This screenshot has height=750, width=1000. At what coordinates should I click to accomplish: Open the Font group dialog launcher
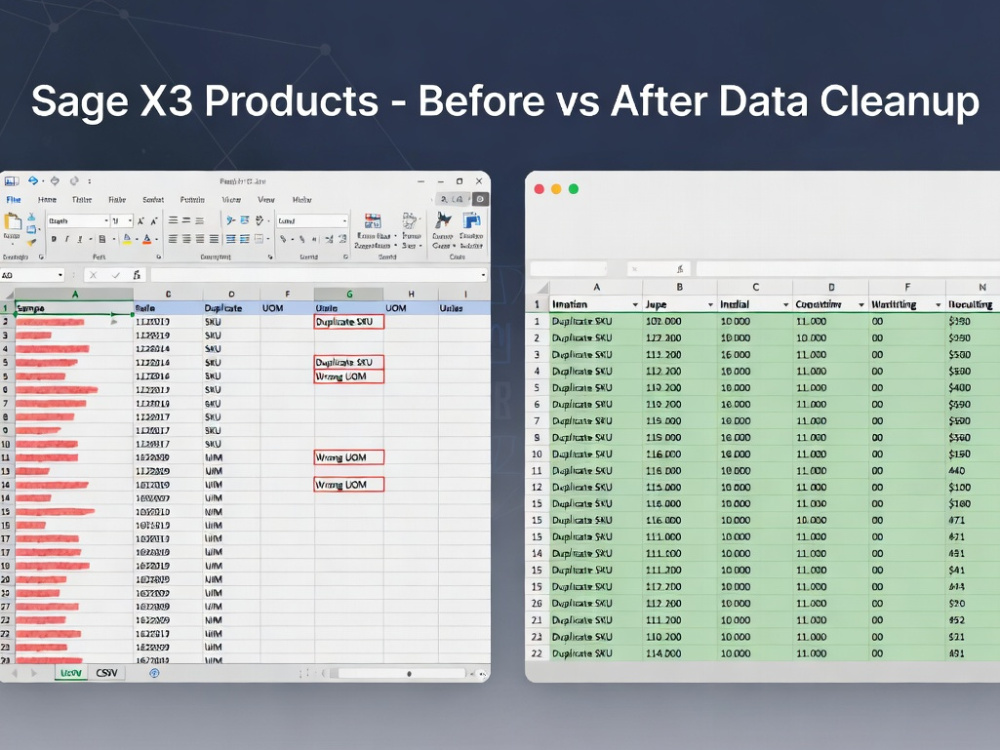(x=159, y=257)
